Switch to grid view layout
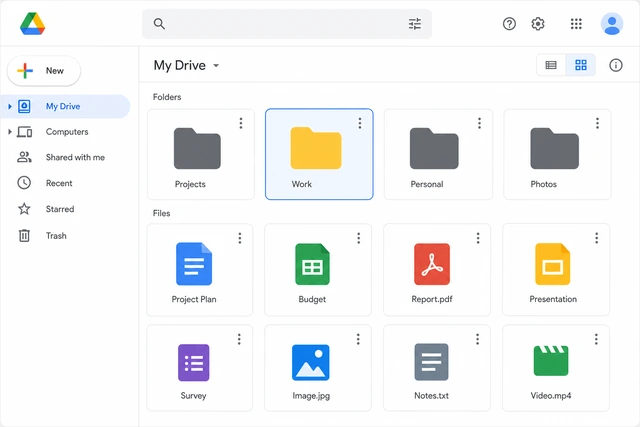 pos(581,65)
